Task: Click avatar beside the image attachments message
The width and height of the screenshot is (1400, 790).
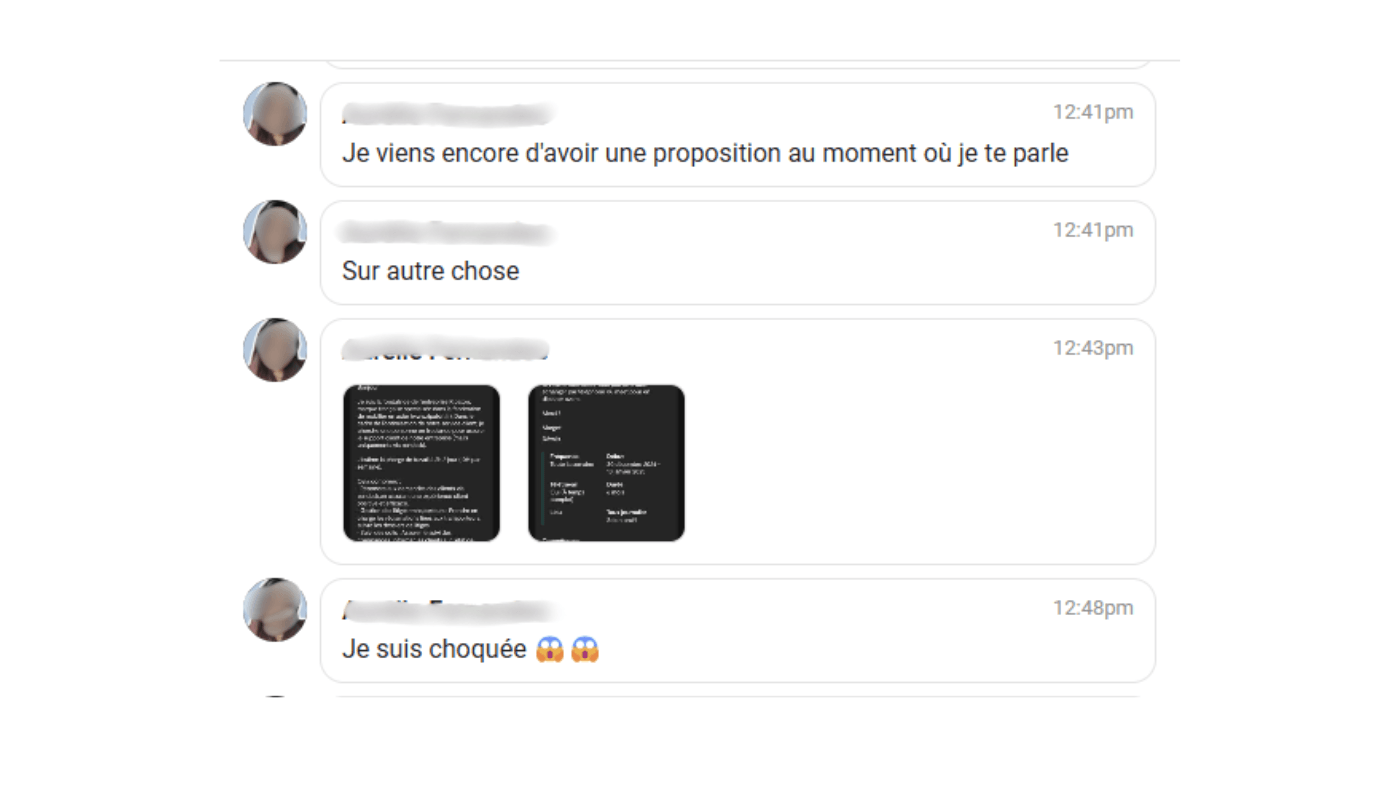Action: [275, 350]
